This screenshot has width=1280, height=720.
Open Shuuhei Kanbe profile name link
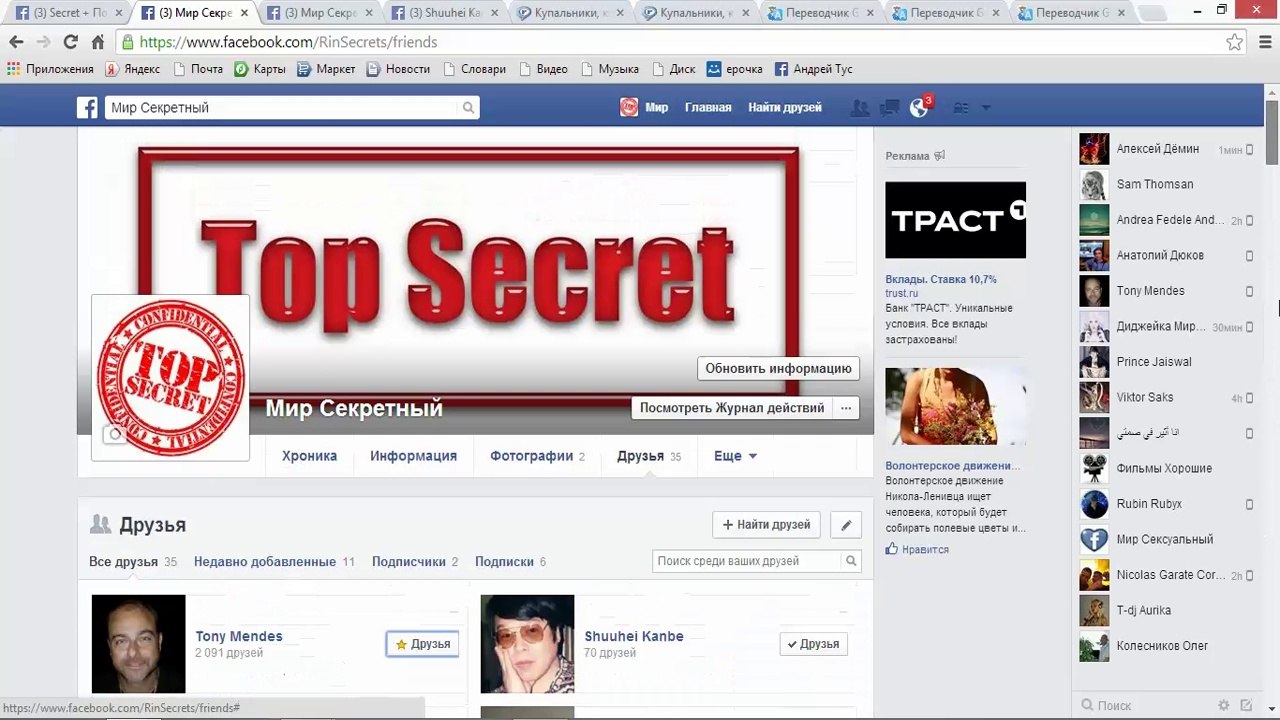click(634, 636)
